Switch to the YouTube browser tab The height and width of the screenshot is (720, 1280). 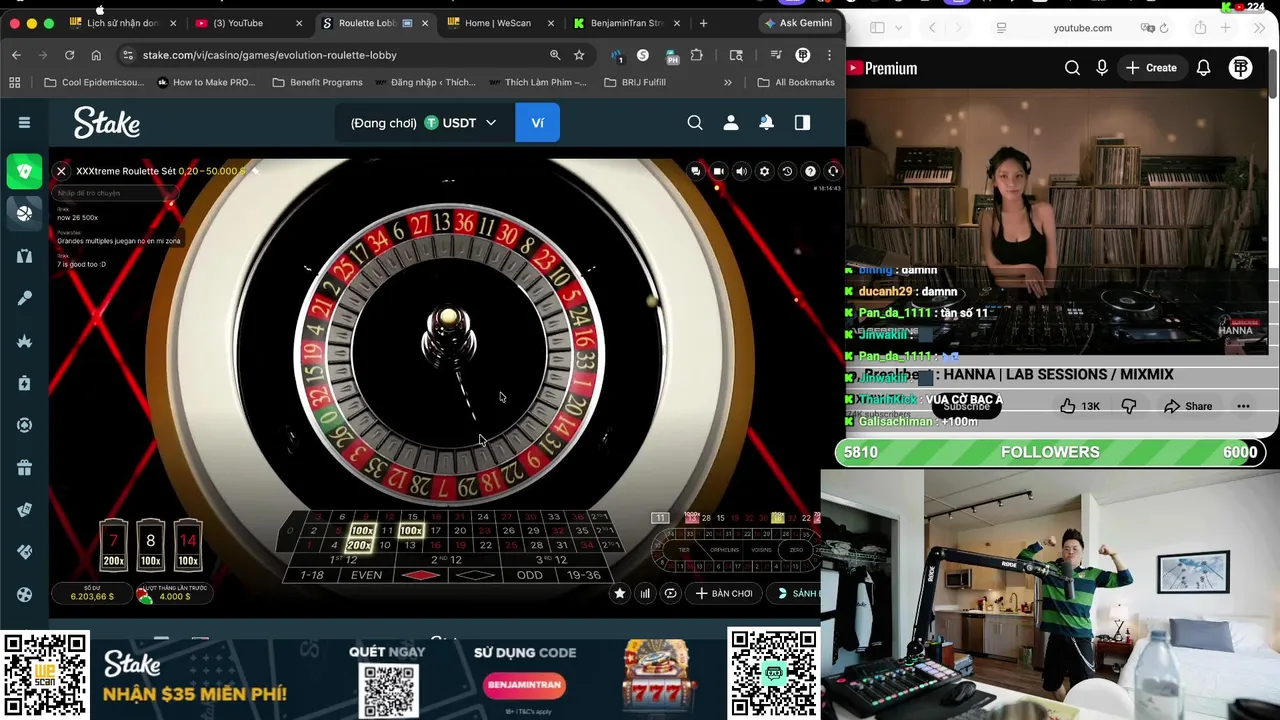click(x=247, y=23)
